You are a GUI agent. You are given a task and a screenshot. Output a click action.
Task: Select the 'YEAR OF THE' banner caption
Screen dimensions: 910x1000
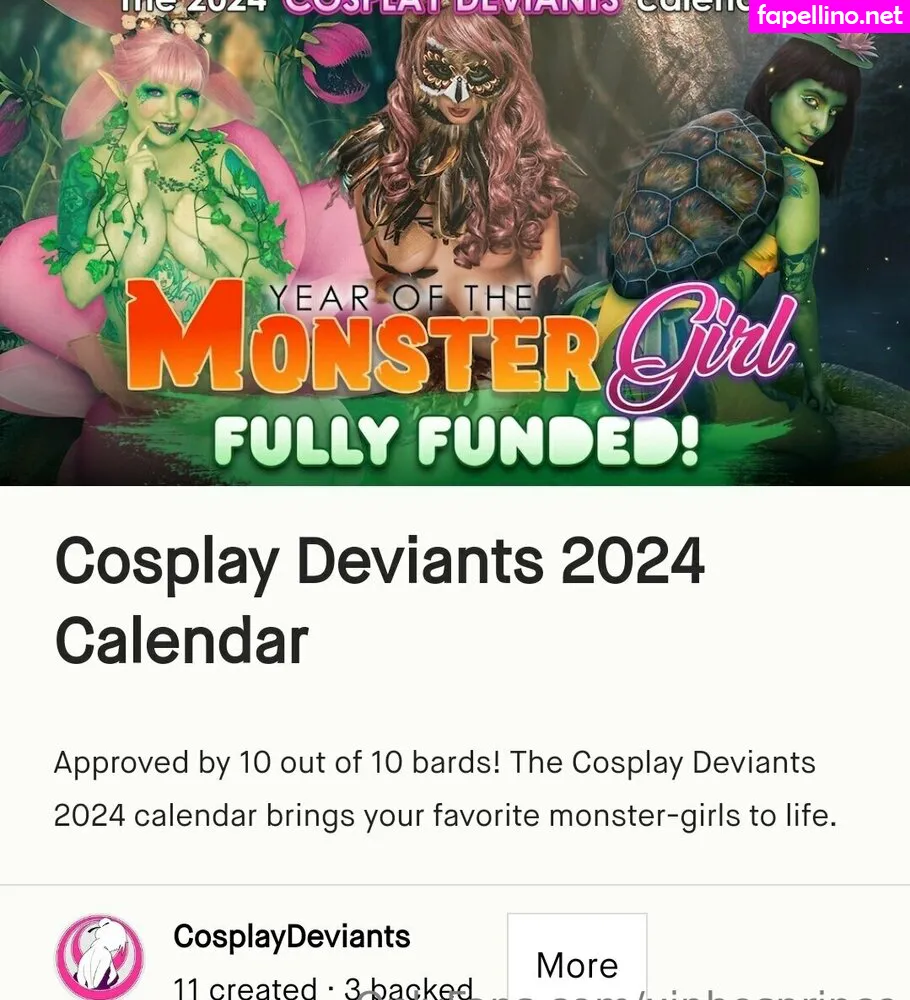[x=400, y=298]
